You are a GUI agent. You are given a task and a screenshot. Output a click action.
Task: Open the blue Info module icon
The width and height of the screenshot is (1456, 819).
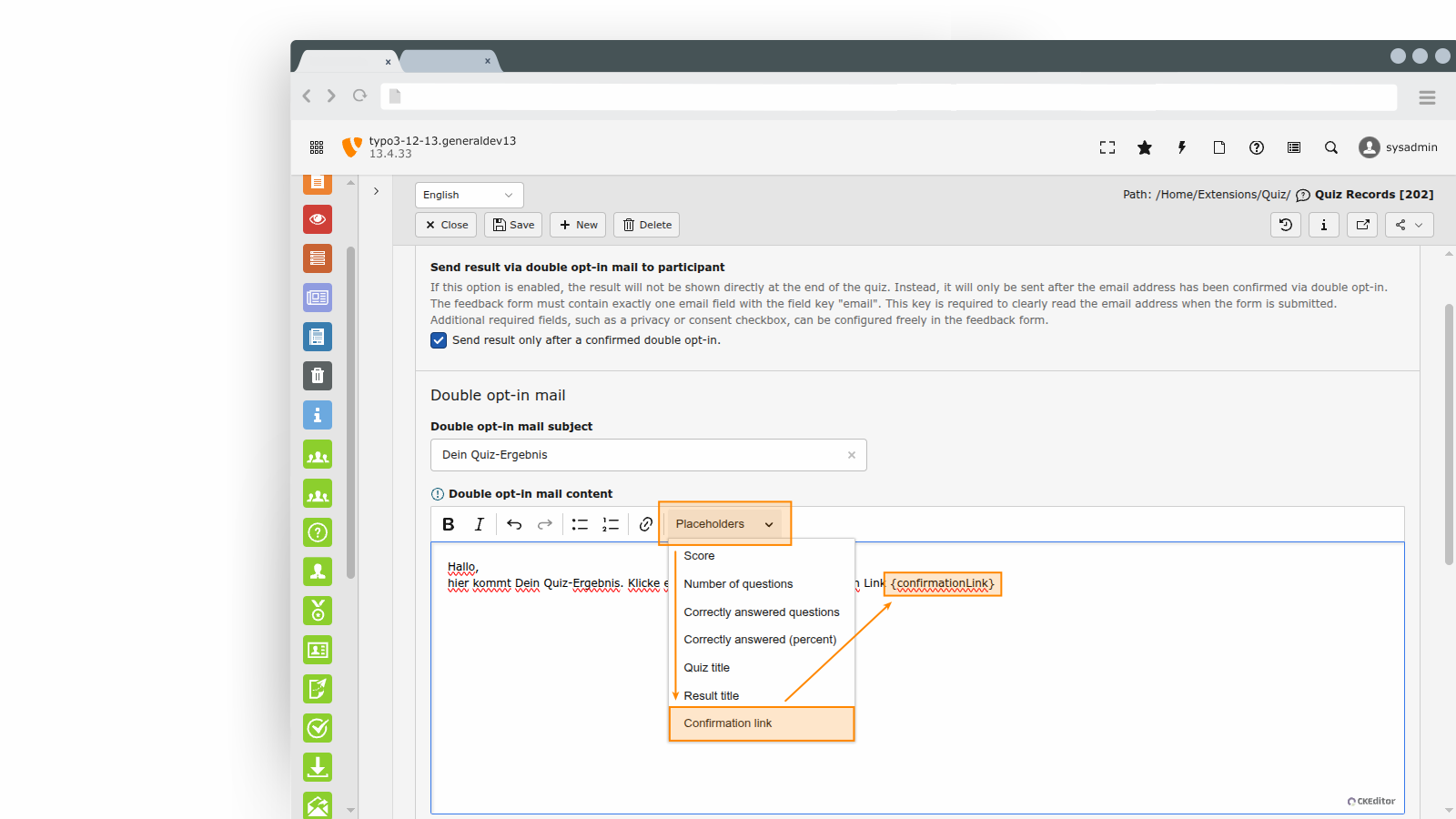click(x=318, y=415)
